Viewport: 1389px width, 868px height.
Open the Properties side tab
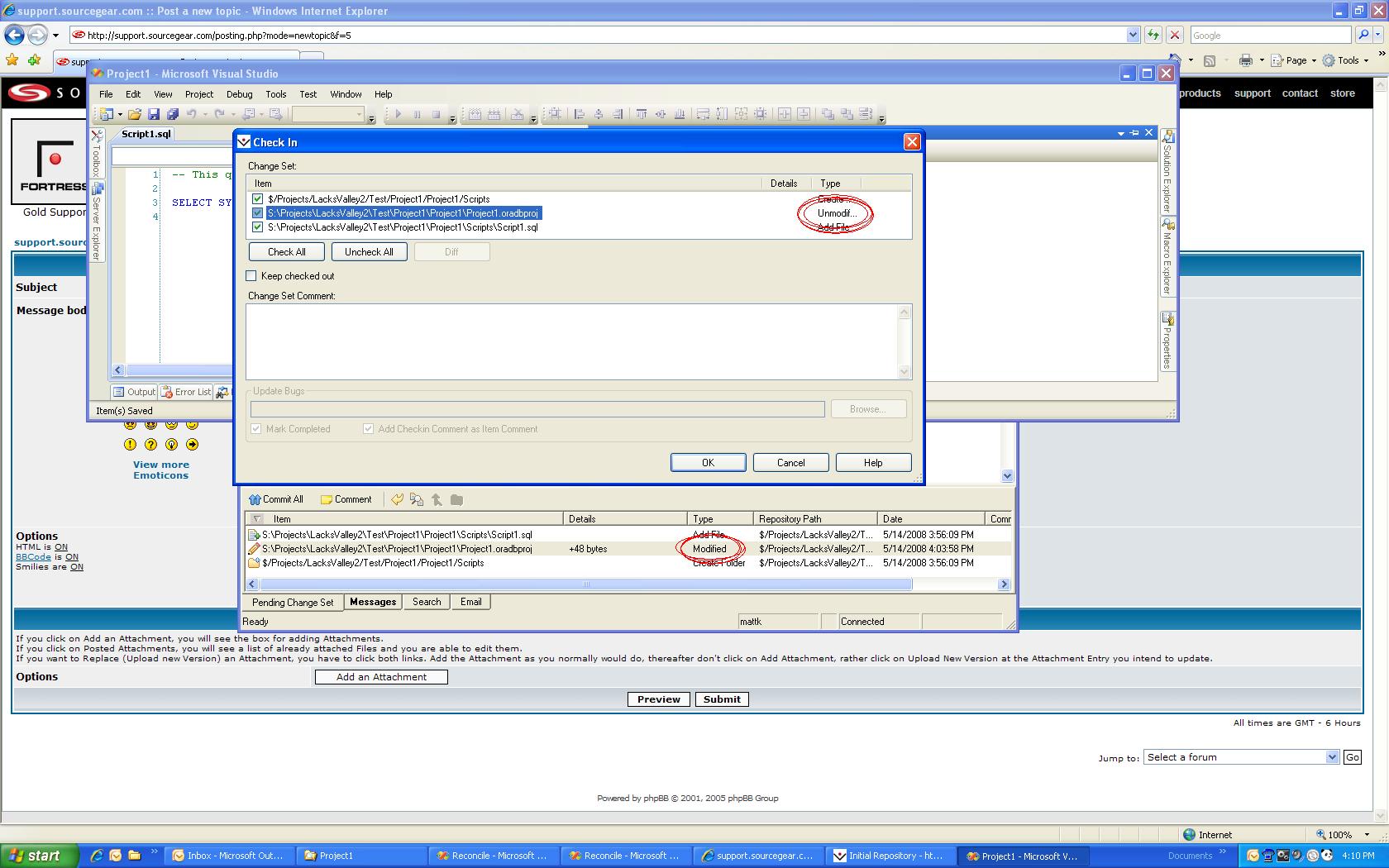pyautogui.click(x=1167, y=341)
